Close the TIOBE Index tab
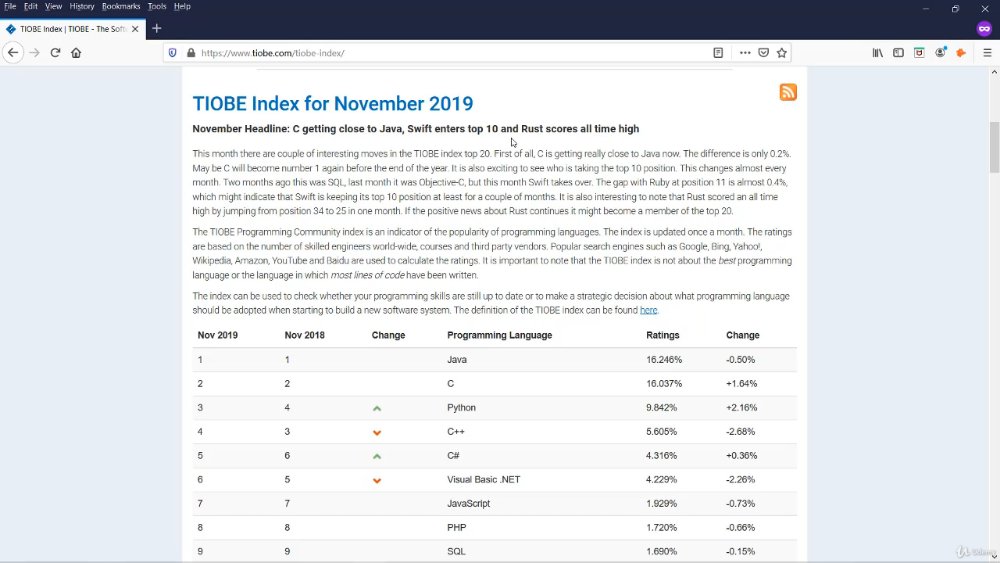Screen dimensions: 1000x563 pos(135,29)
